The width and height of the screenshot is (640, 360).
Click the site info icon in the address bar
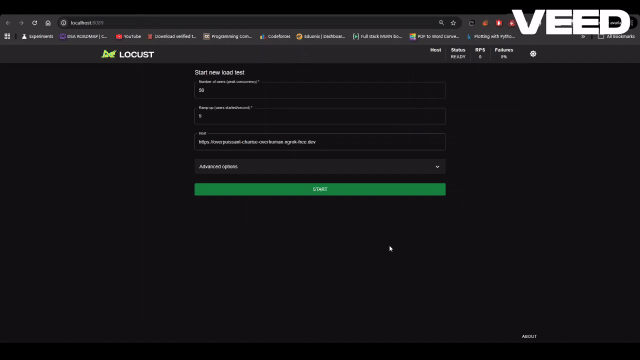[64, 23]
